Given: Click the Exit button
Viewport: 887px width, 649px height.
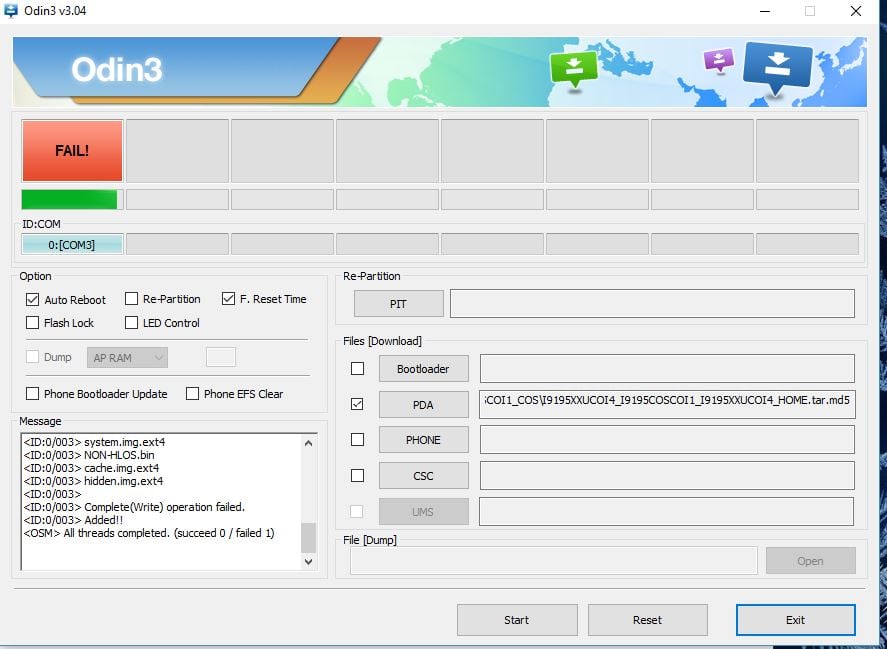Looking at the screenshot, I should tap(795, 620).
